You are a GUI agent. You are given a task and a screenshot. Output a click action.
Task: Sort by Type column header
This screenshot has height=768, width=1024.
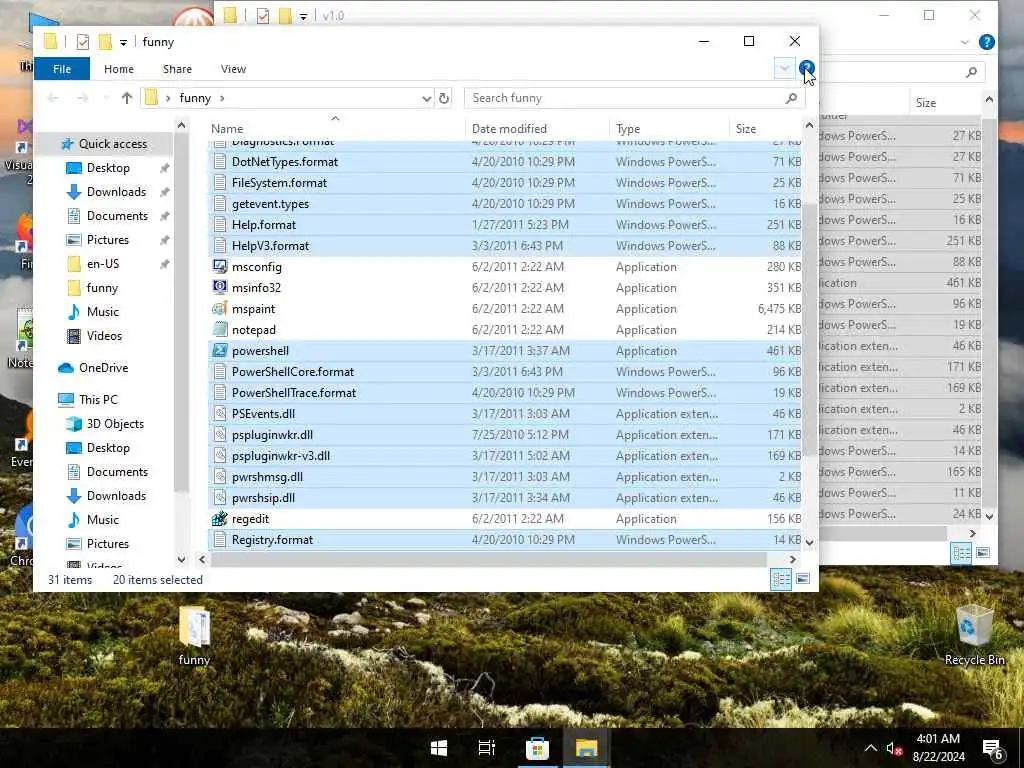(x=669, y=129)
